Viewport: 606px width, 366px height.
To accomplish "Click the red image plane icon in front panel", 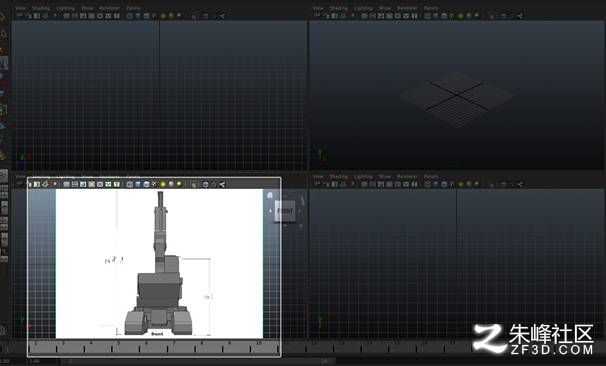I will (x=54, y=184).
